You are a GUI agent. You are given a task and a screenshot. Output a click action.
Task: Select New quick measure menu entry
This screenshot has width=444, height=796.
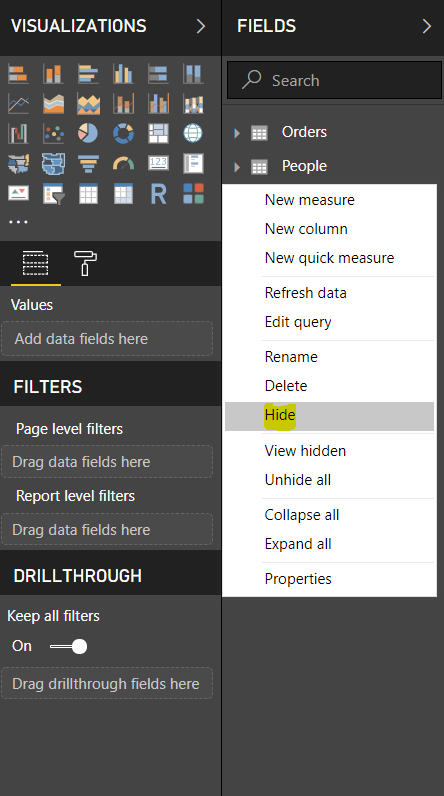(x=329, y=258)
